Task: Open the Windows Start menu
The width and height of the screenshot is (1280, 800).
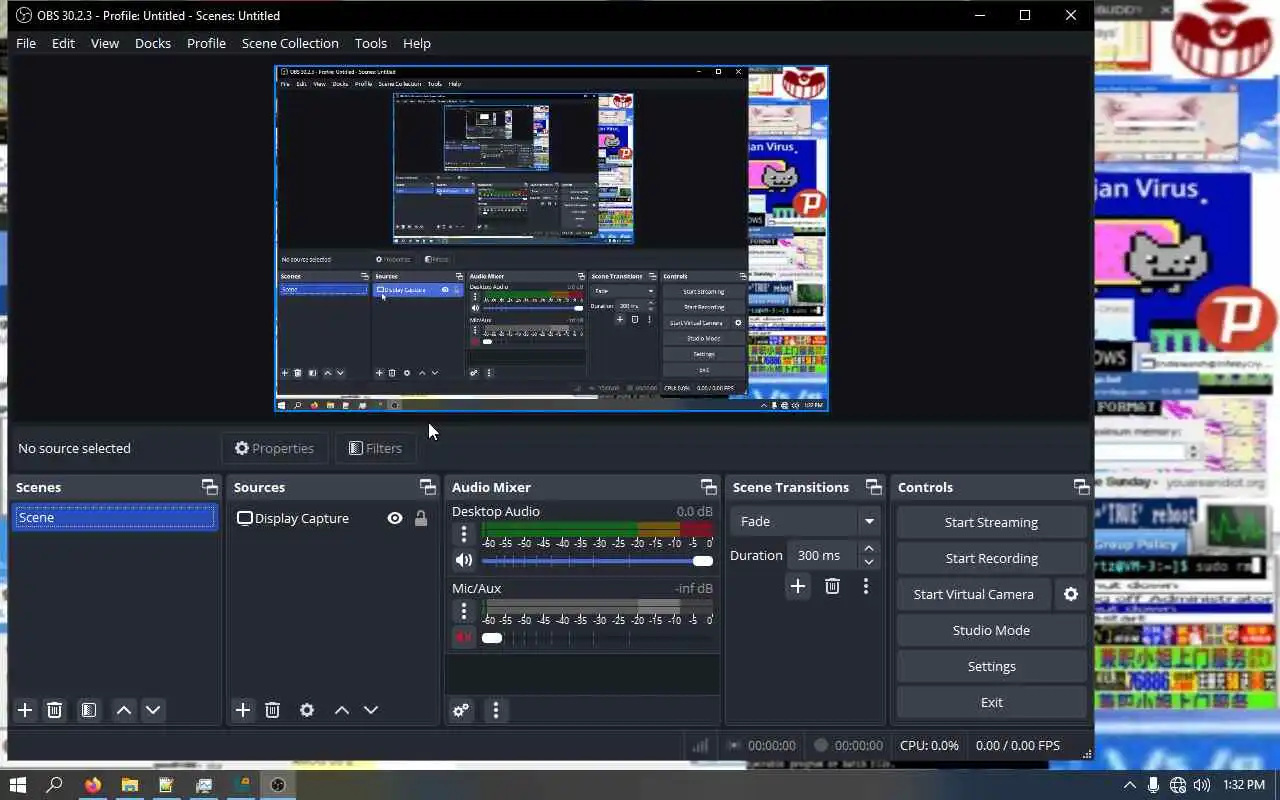Action: tap(17, 785)
